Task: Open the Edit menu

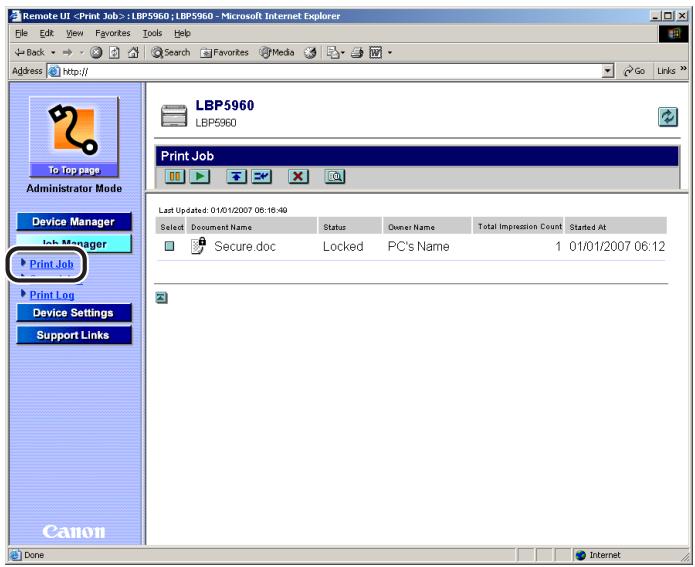Action: point(47,33)
